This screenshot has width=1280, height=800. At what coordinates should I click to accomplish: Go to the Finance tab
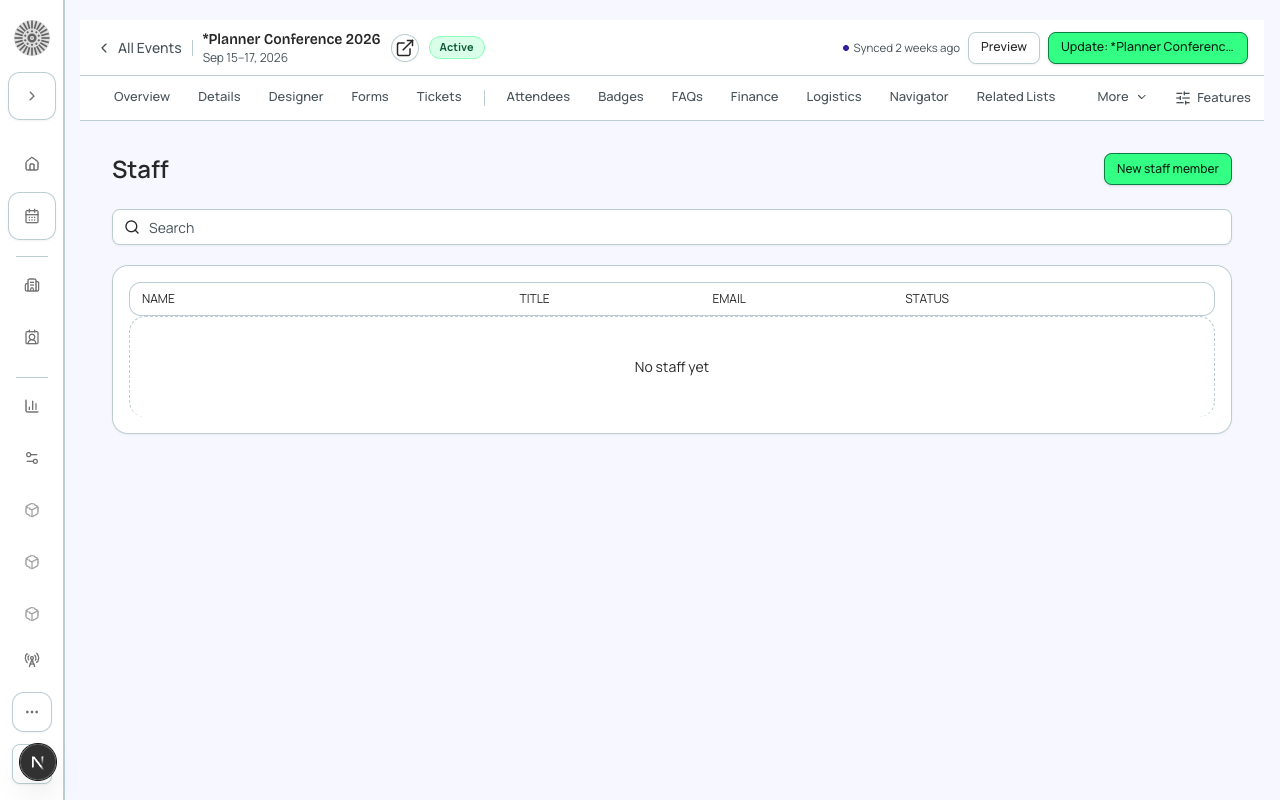(754, 97)
